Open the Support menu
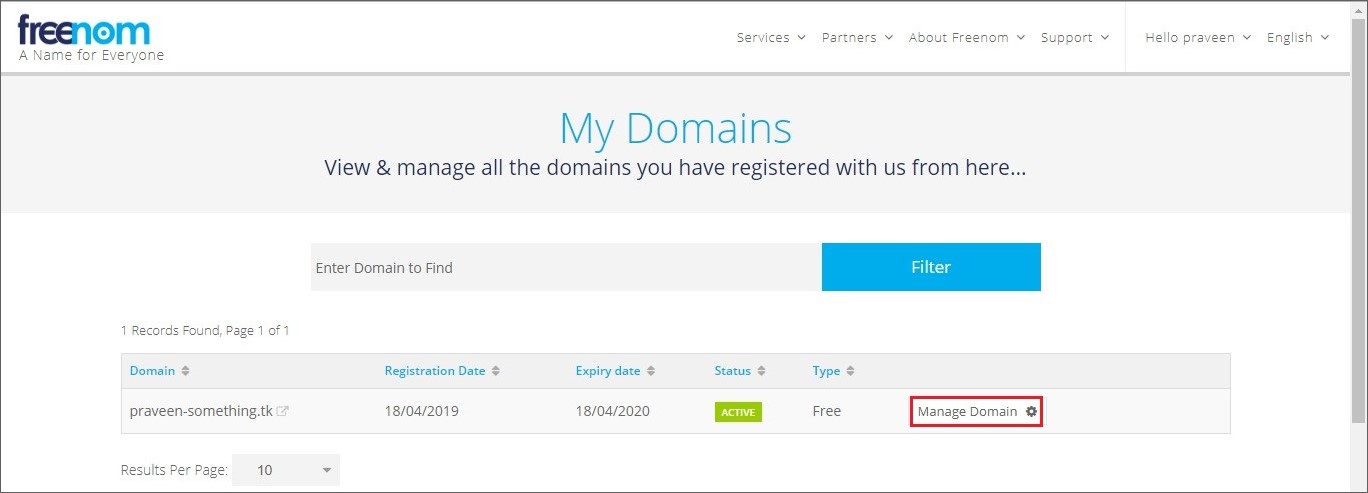1368x493 pixels. pos(1075,37)
